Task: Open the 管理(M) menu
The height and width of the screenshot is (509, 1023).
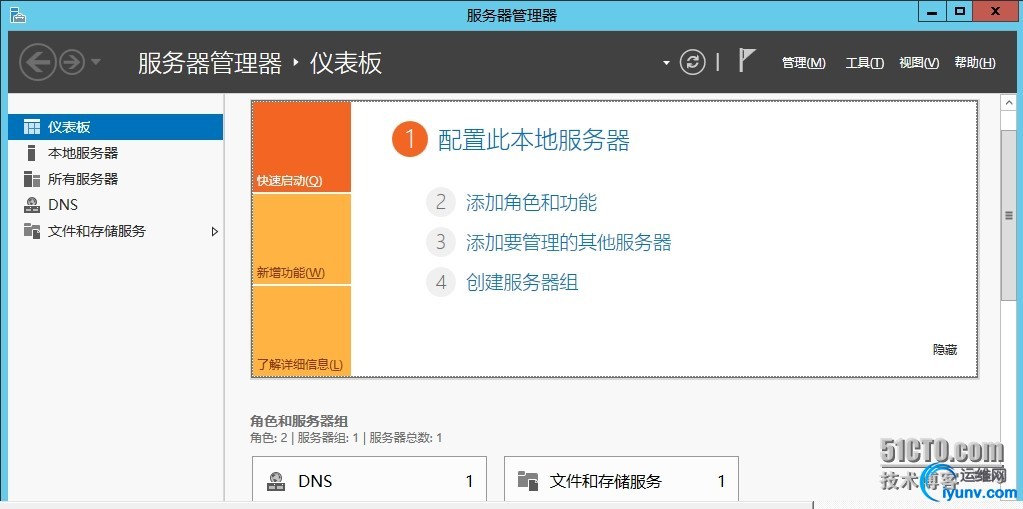Action: [804, 63]
